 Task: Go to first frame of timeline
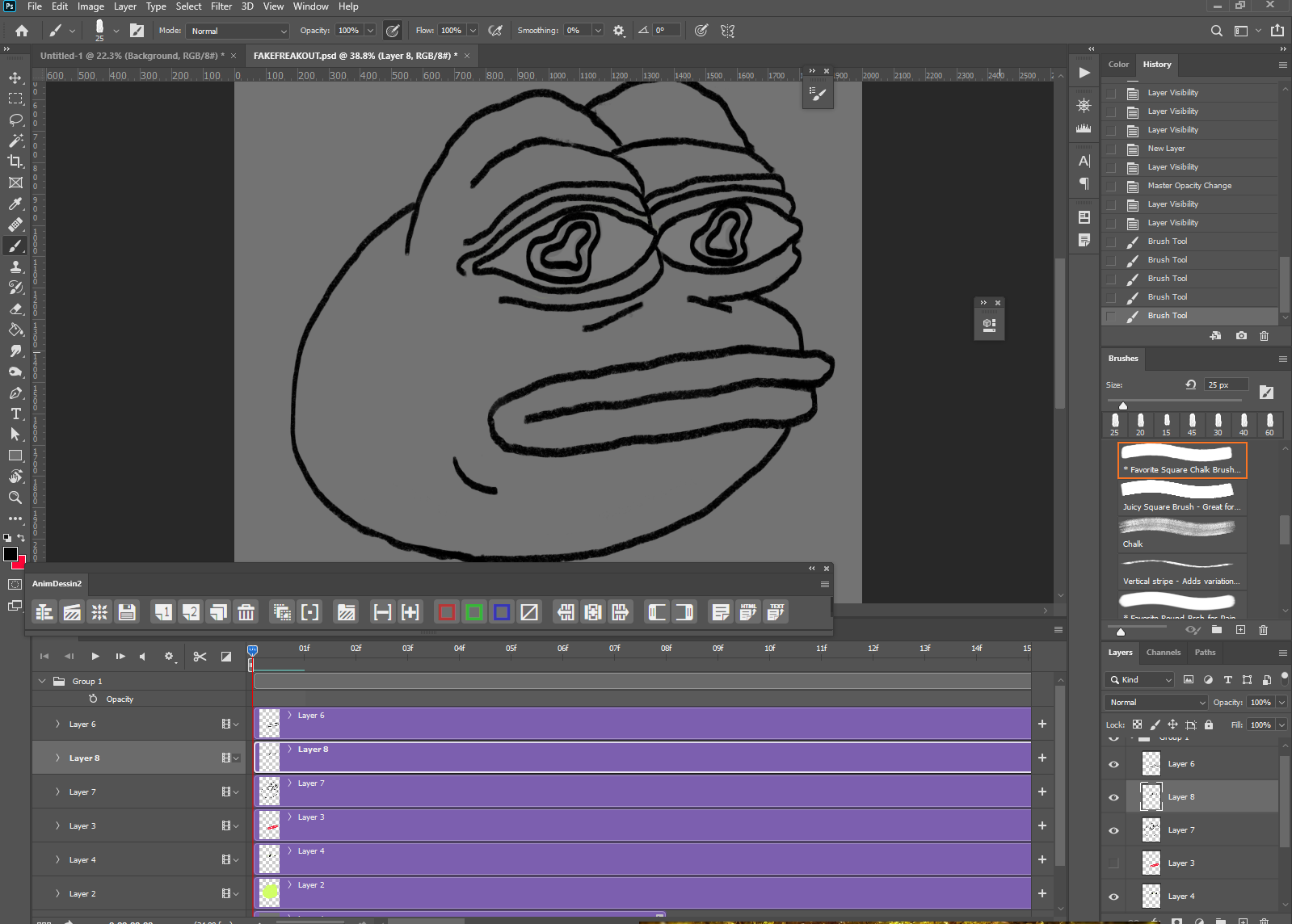point(44,657)
